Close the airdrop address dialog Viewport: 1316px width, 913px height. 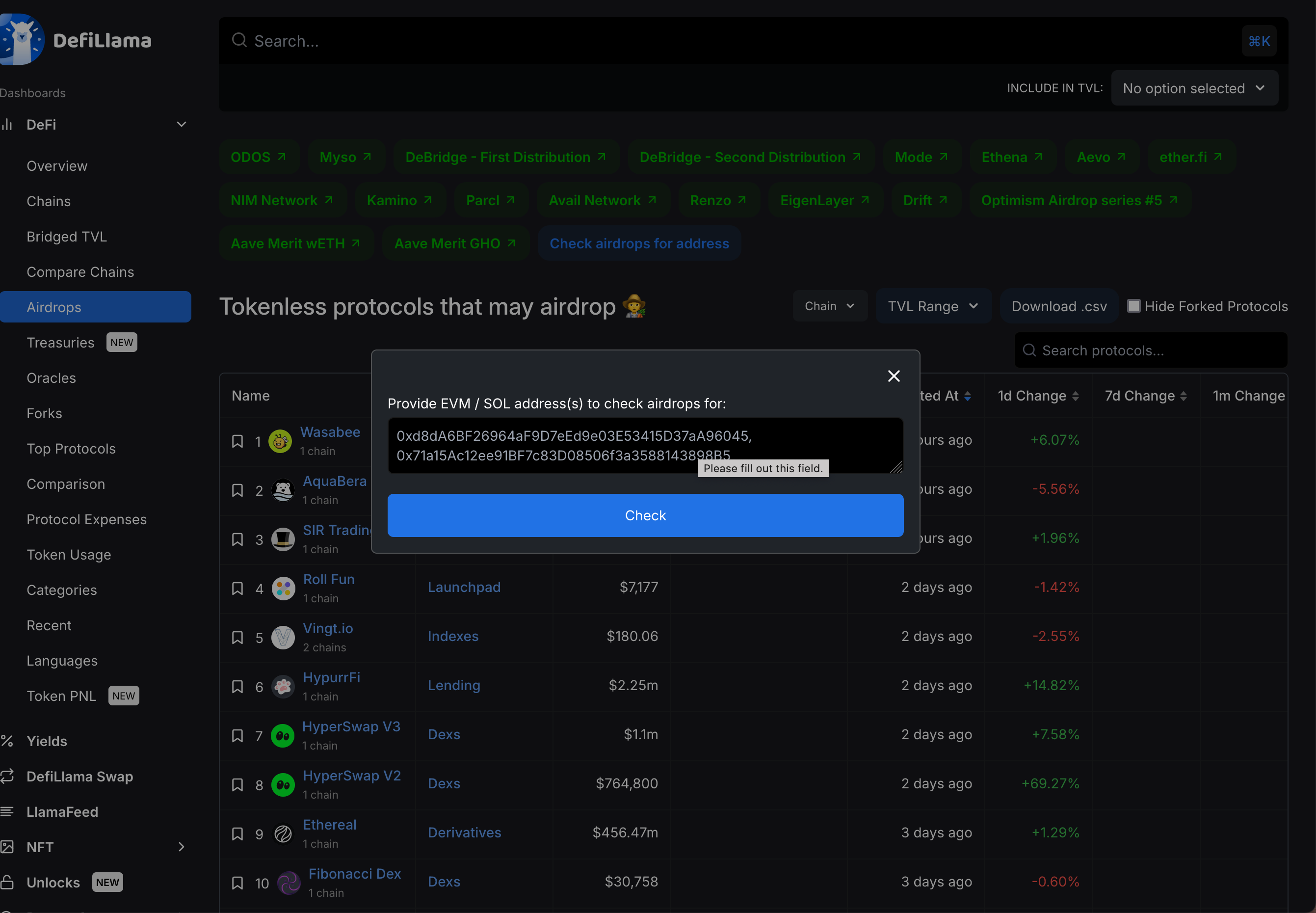pyautogui.click(x=894, y=376)
